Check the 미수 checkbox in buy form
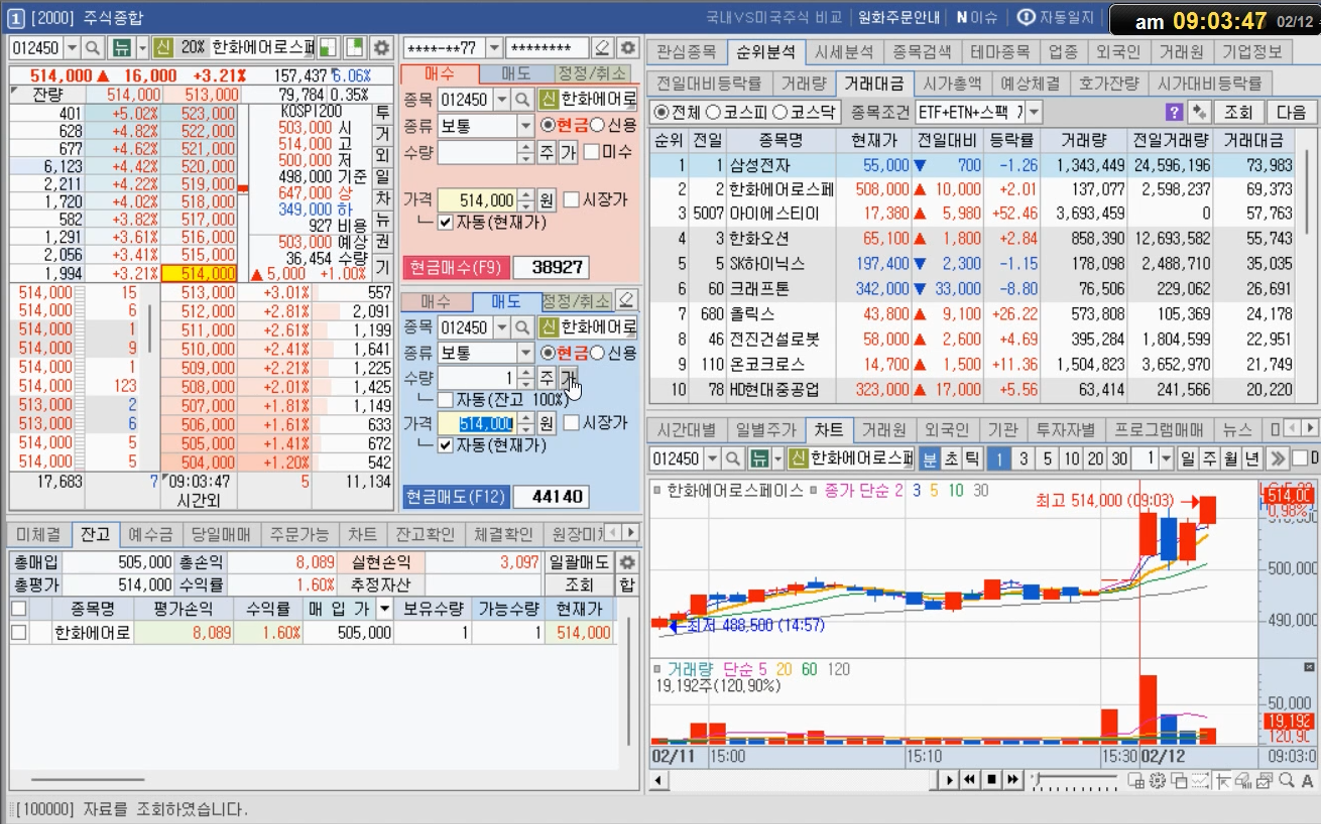This screenshot has width=1321, height=824. coord(591,152)
